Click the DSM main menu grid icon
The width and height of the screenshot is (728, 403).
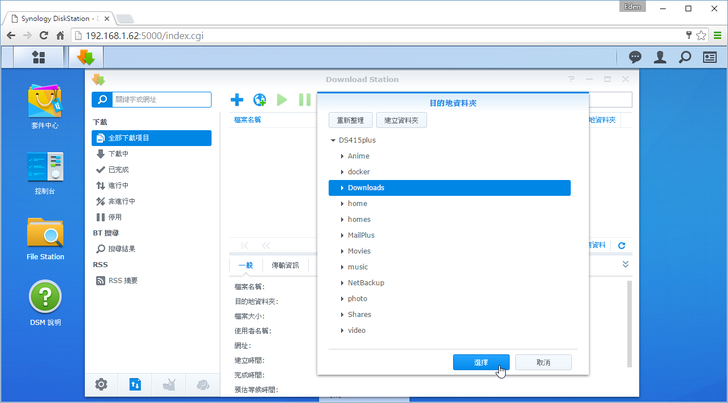[38, 58]
